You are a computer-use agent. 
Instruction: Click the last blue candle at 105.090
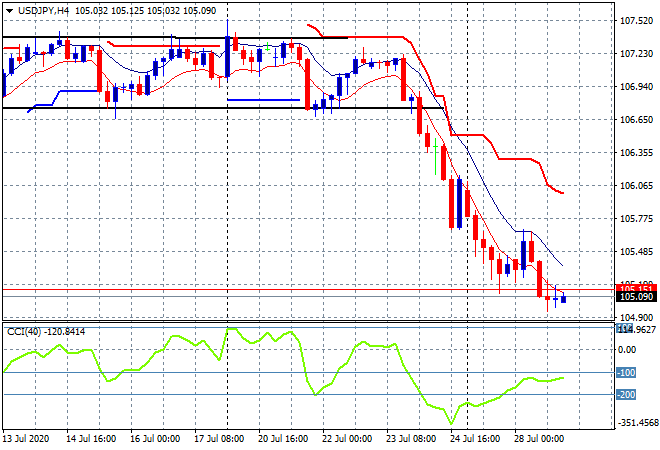pos(564,298)
